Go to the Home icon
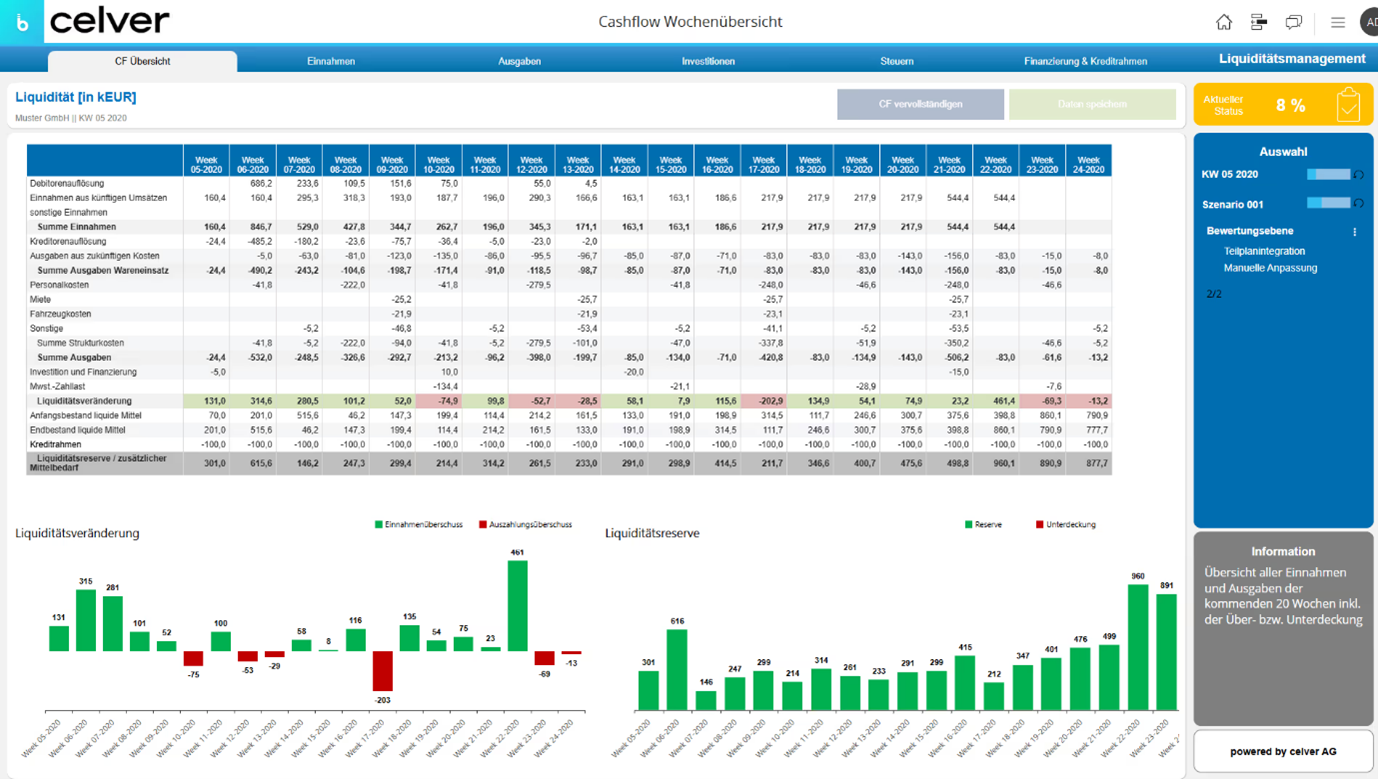 pos(1223,22)
